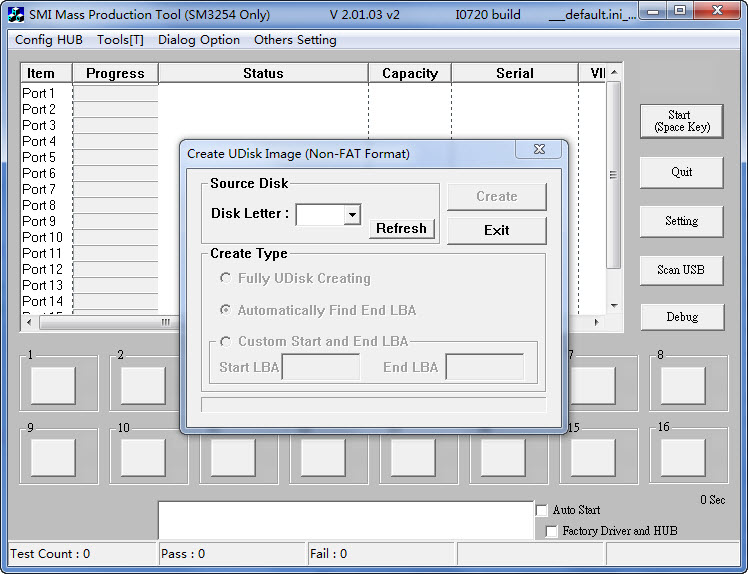Select the Port 12 row
The width and height of the screenshot is (748, 574).
(x=42, y=269)
